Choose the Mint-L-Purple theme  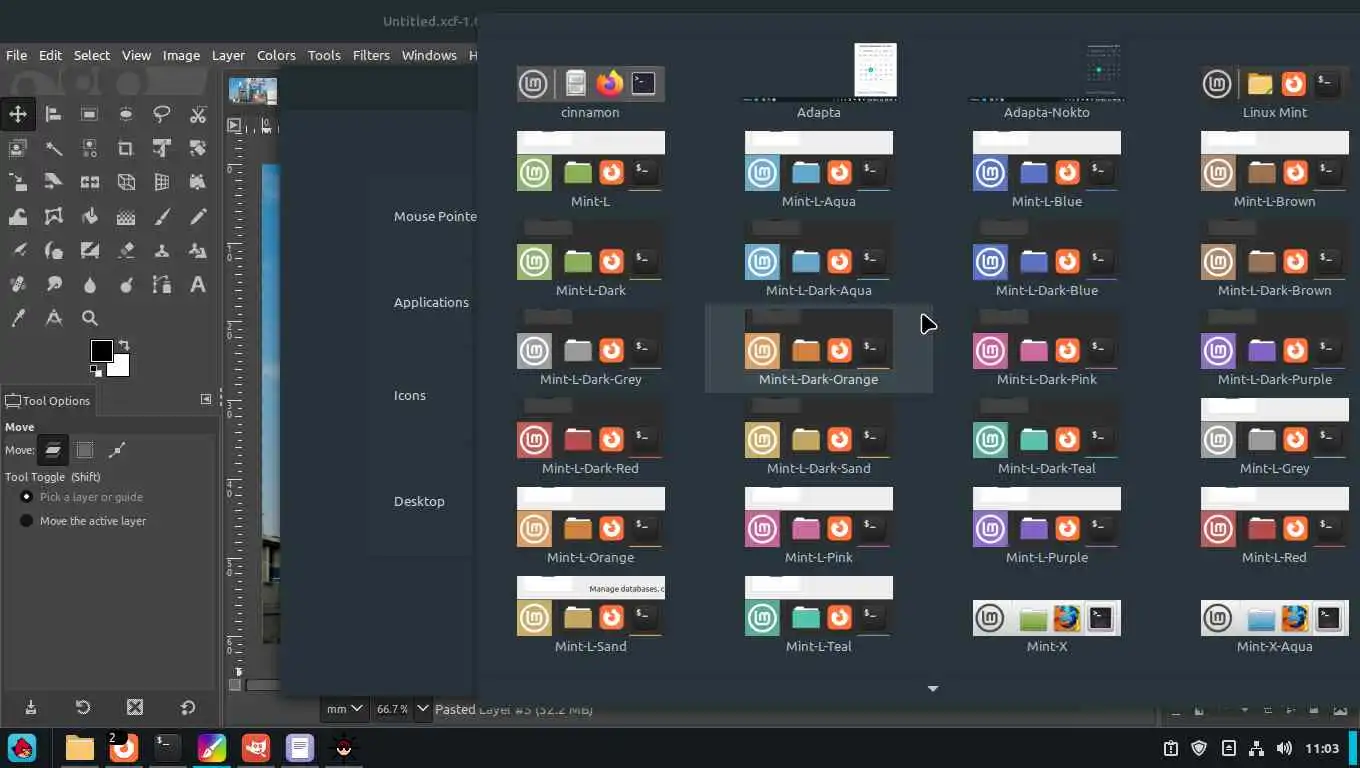point(1046,526)
